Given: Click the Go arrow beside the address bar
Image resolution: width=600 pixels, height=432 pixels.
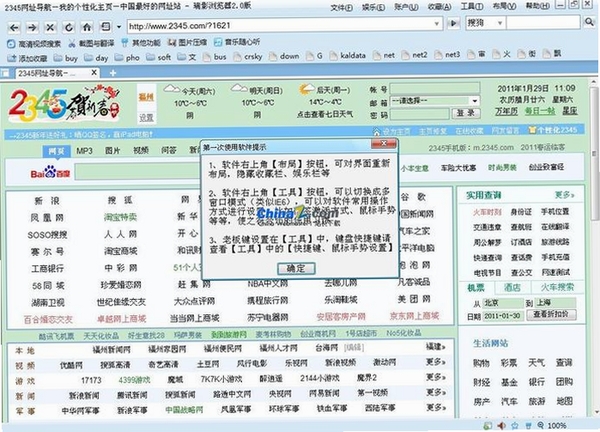Looking at the screenshot, I should click(454, 23).
